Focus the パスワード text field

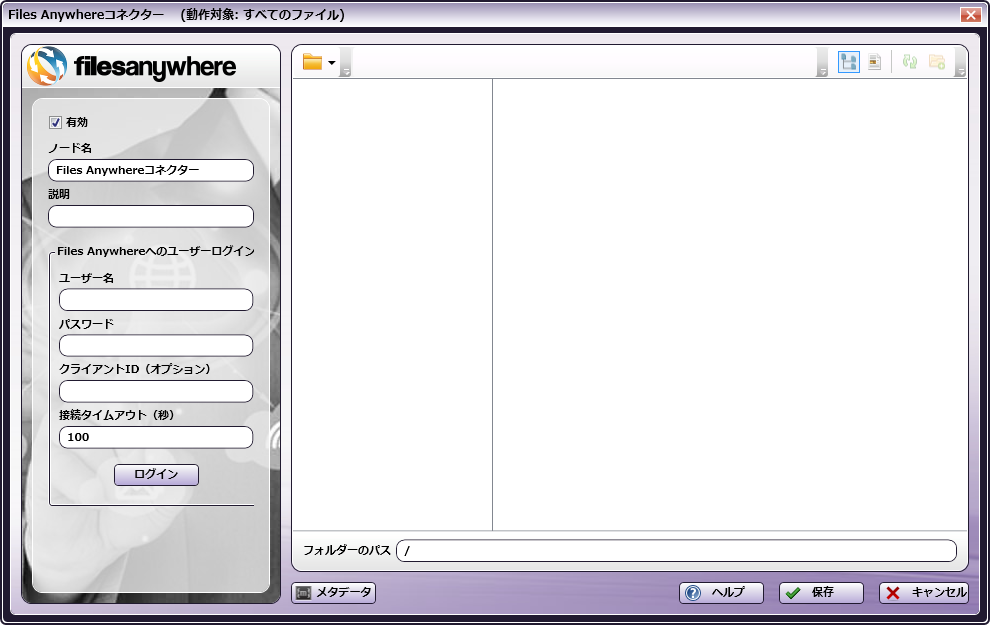click(x=156, y=346)
